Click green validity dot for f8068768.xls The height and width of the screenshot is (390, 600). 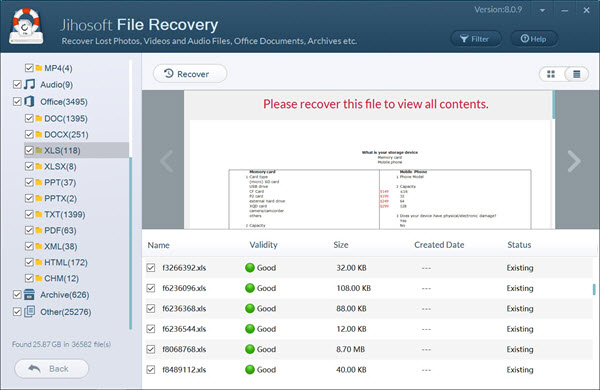250,349
